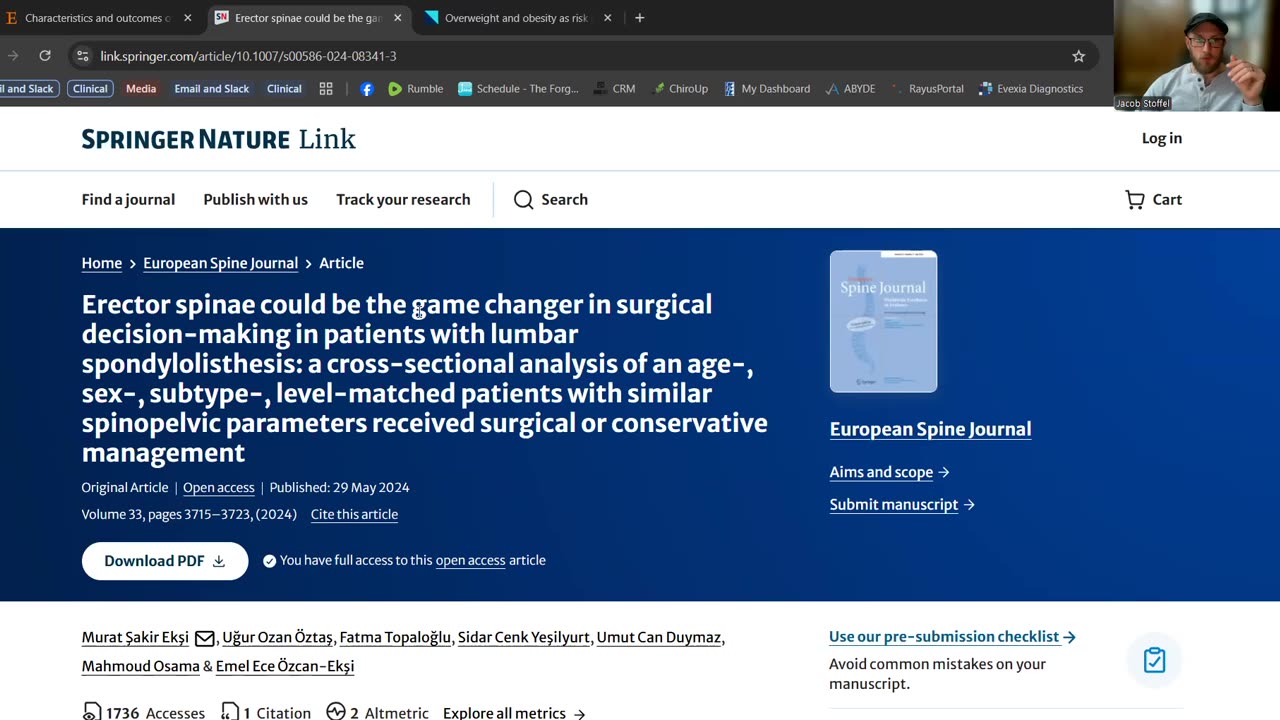The width and height of the screenshot is (1280, 720).
Task: Click '1736 Accesses' metric text
Action: (x=143, y=712)
